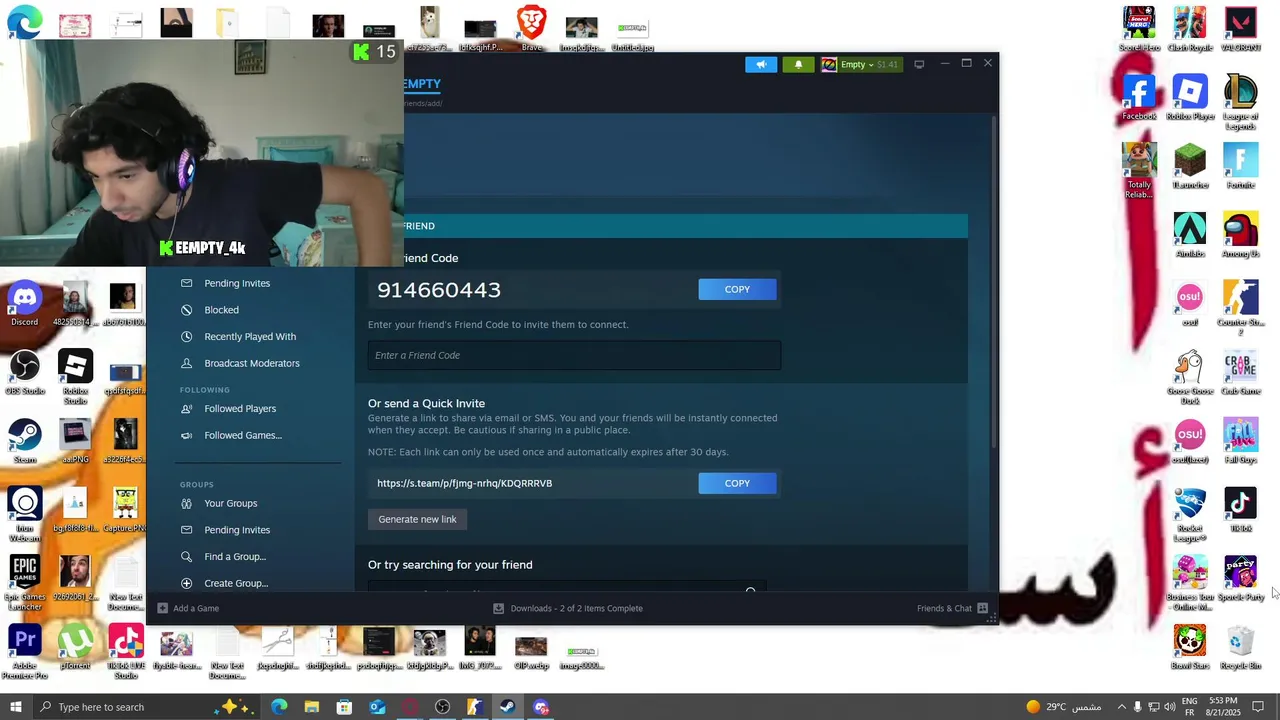
Task: Select the Fall Guys desktop icon
Action: 1240,441
